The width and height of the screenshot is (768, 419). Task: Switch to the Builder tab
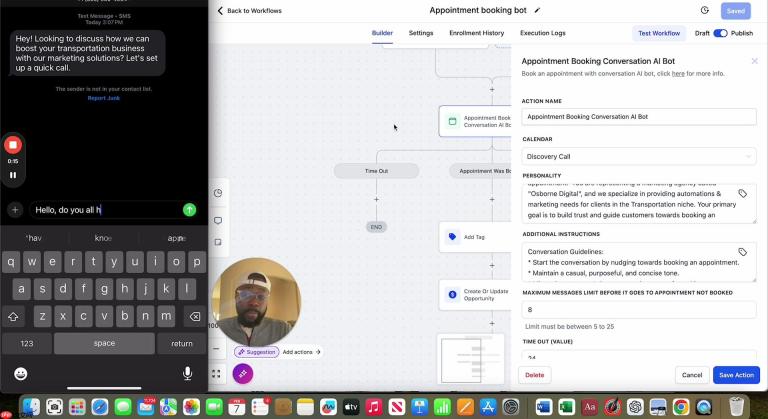pyautogui.click(x=382, y=33)
